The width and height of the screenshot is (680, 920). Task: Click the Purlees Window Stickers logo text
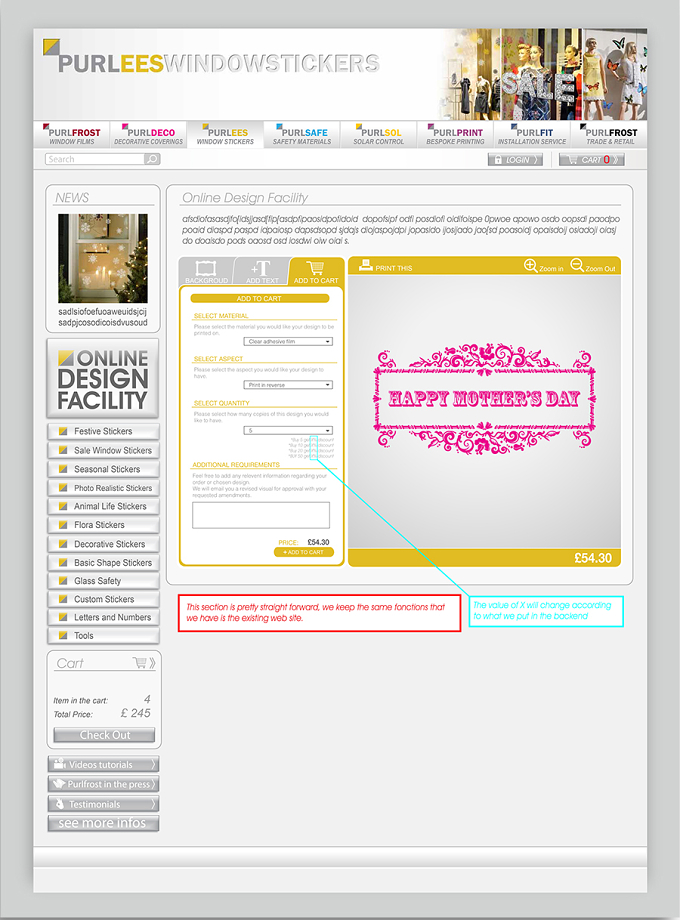(x=218, y=63)
